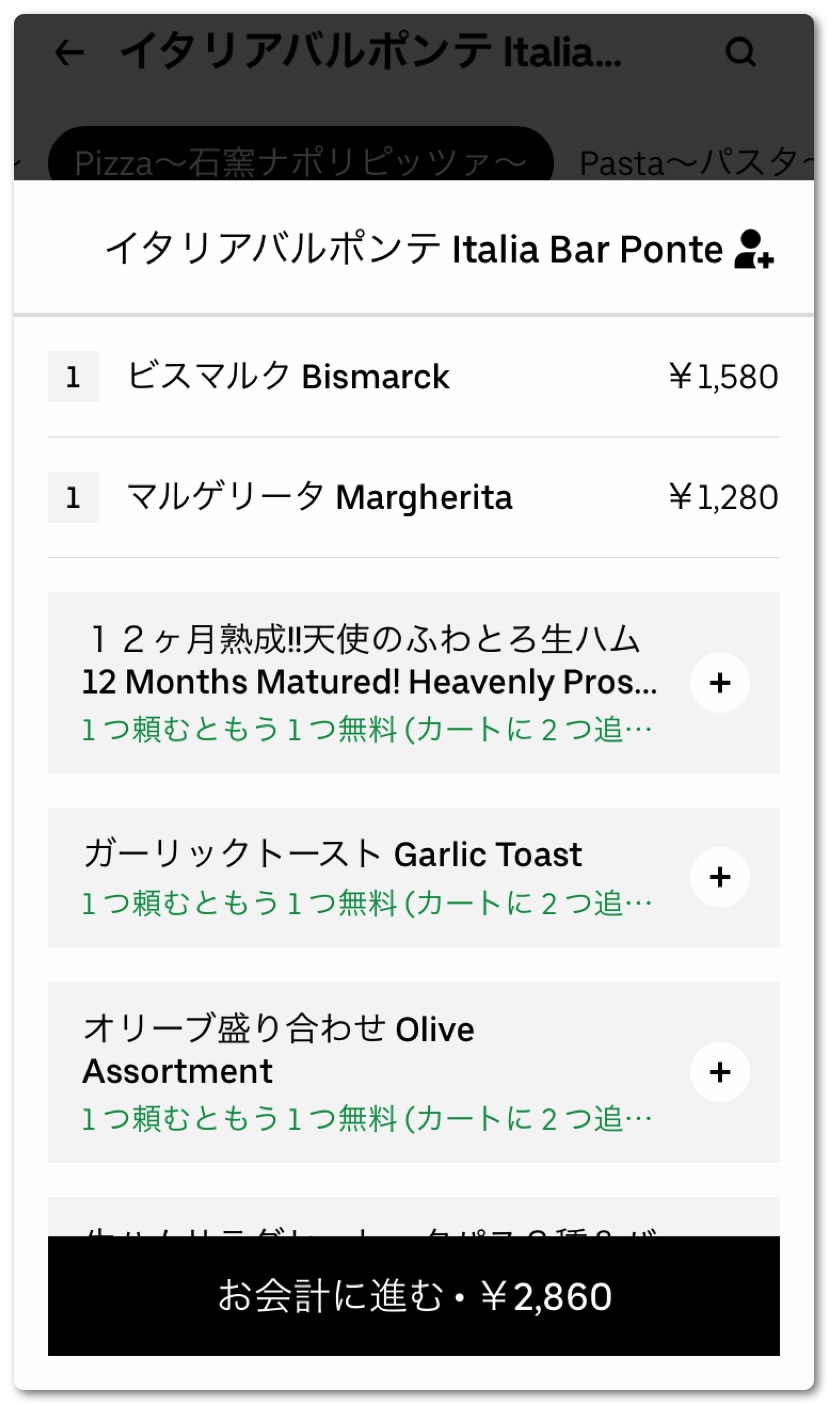The image size is (828, 1404).
Task: Change quantity of Bismarck item
Action: (73, 378)
